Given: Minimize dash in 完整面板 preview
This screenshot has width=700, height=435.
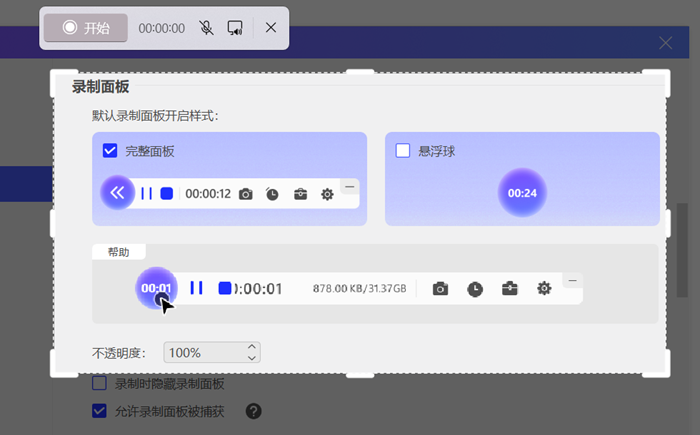Looking at the screenshot, I should pyautogui.click(x=350, y=187).
